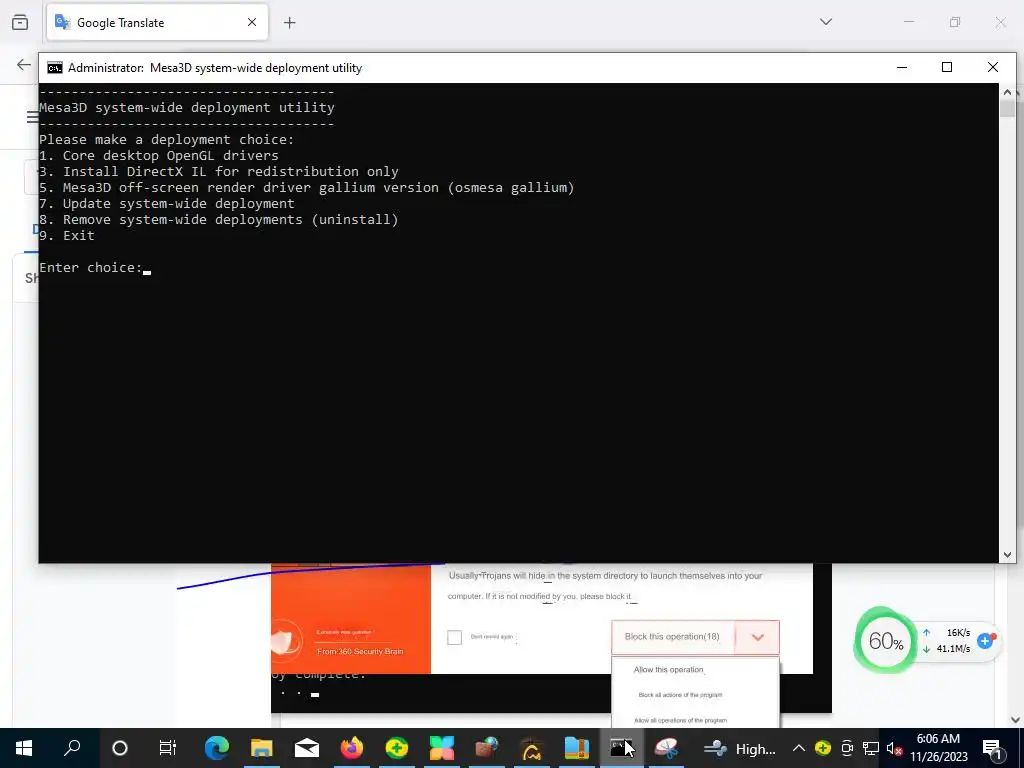Click the console scrollbar down arrow

point(1007,554)
